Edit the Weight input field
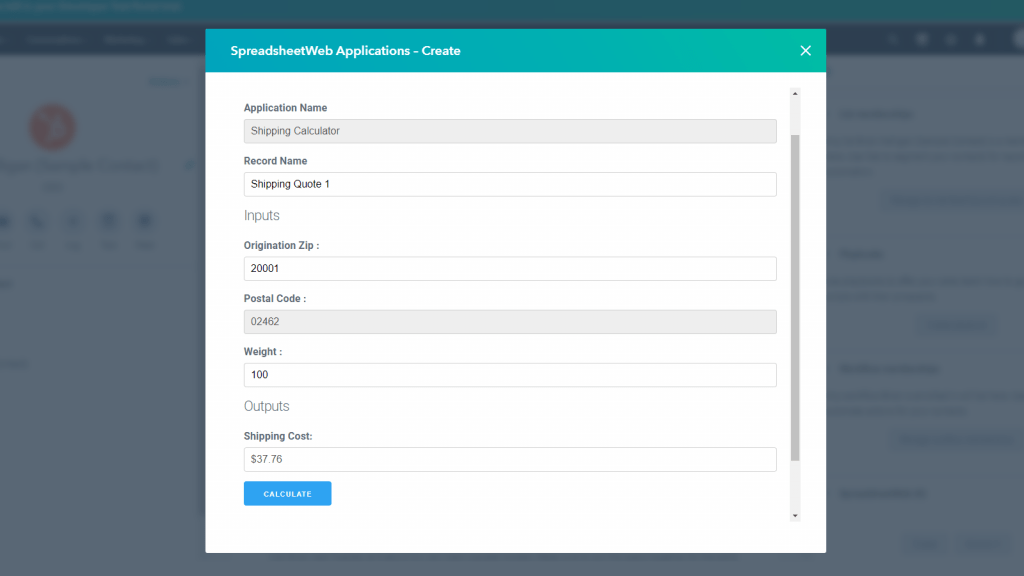Image resolution: width=1024 pixels, height=576 pixels. [x=510, y=375]
